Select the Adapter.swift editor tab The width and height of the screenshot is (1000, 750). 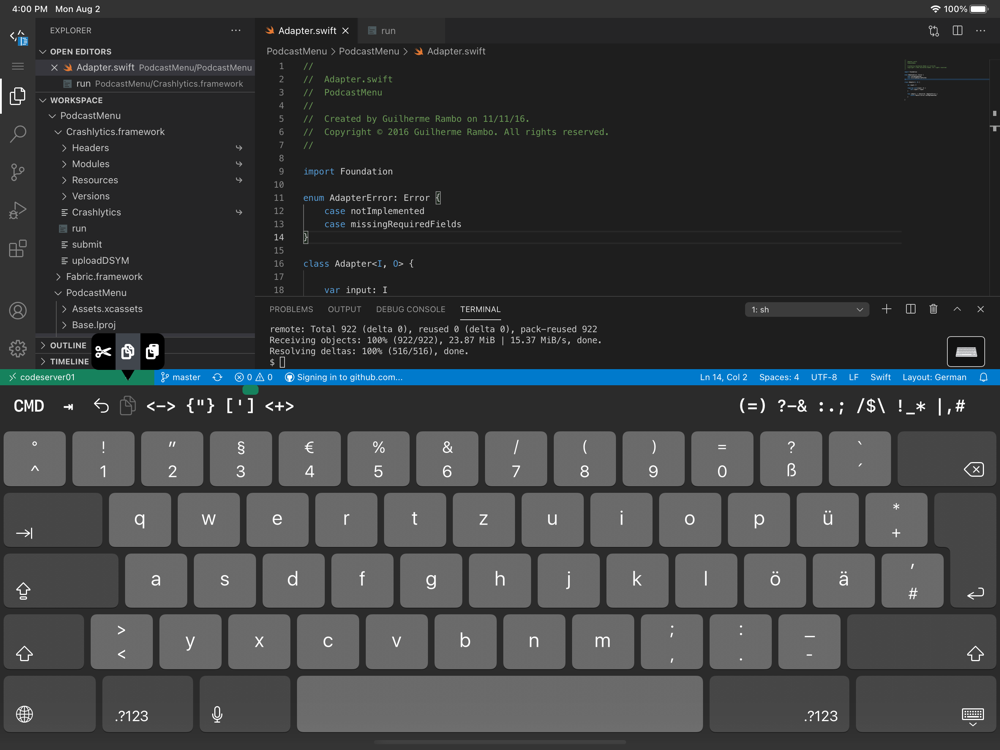(307, 31)
